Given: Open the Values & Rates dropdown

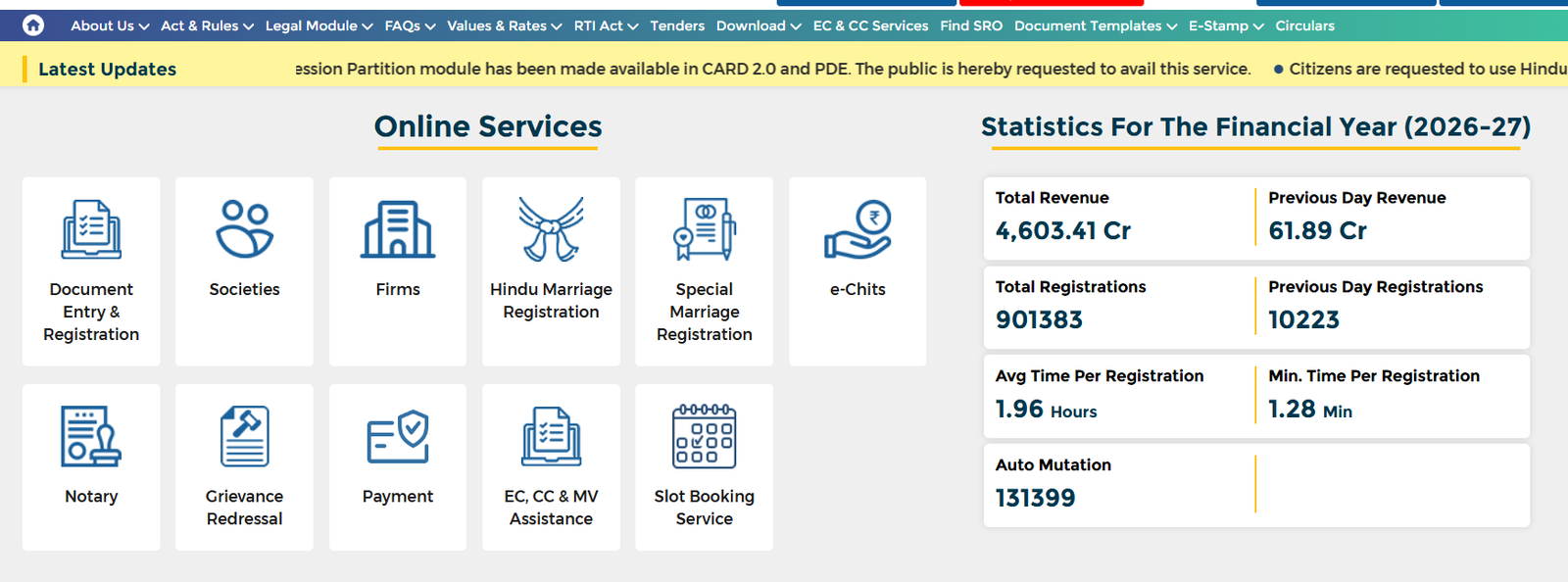Looking at the screenshot, I should [505, 25].
